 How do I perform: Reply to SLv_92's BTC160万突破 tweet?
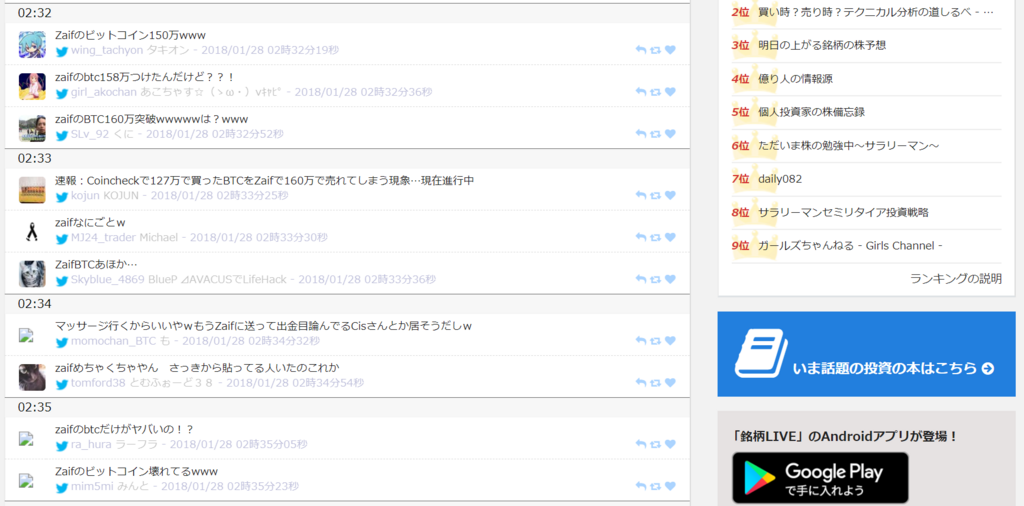pos(641,134)
